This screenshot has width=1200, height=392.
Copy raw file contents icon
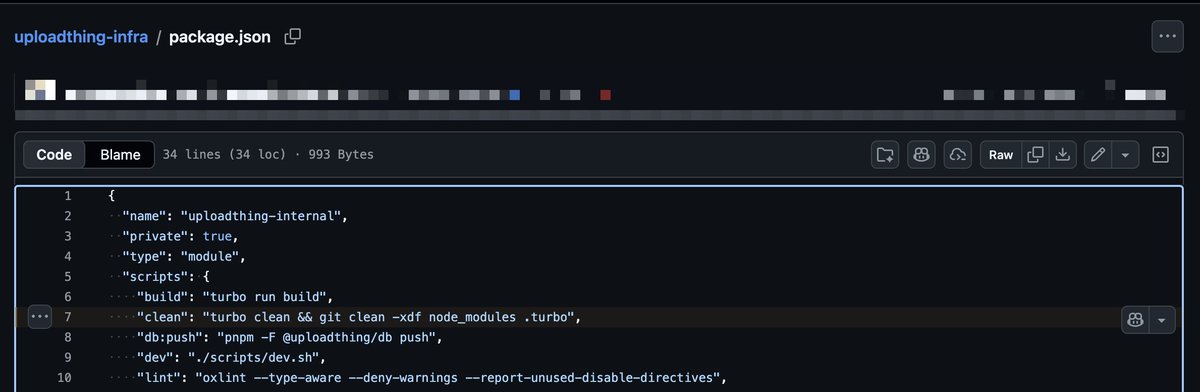click(1036, 155)
